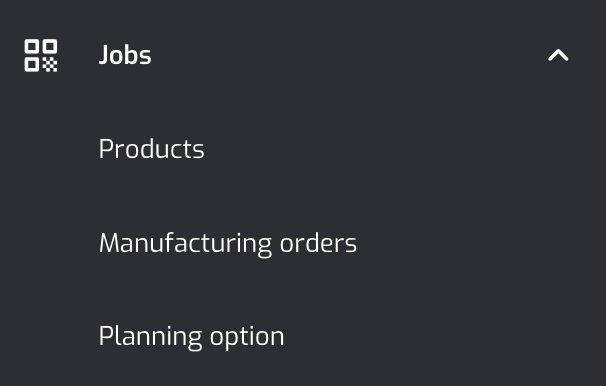606x386 pixels.
Task: Open Manufacturing orders page
Action: click(228, 243)
